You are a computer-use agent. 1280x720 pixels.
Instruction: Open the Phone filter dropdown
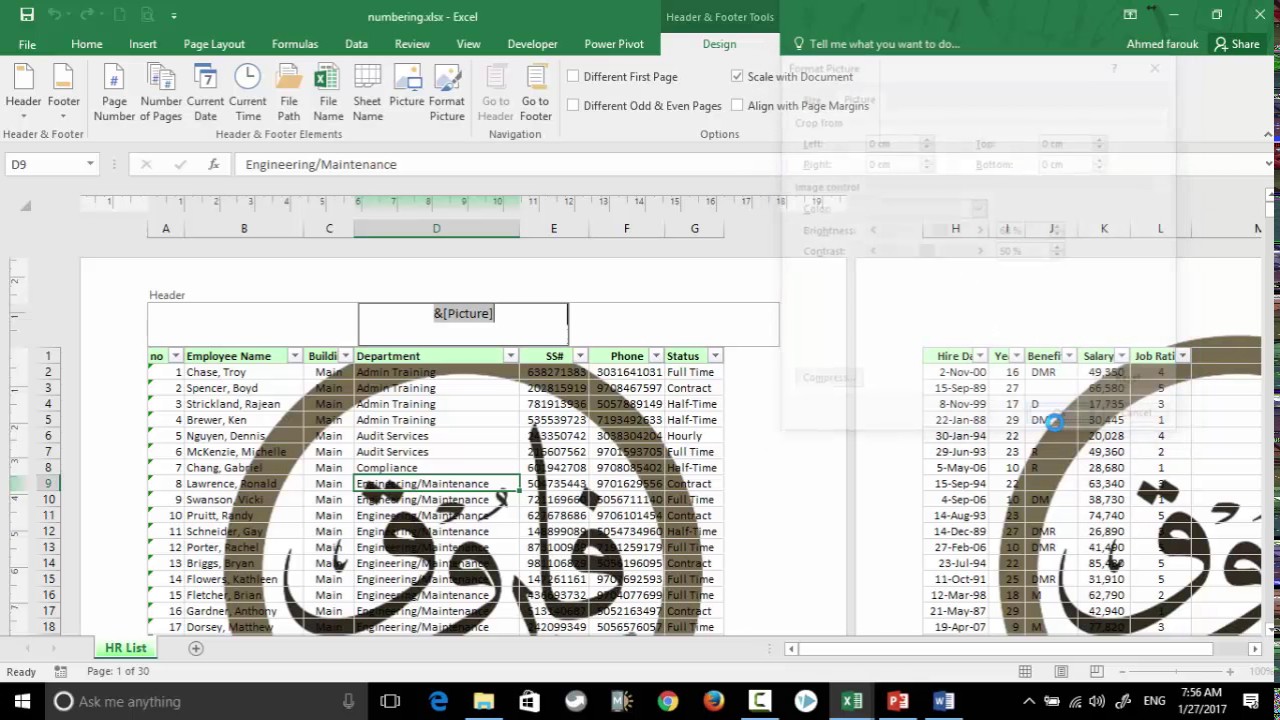pyautogui.click(x=655, y=356)
